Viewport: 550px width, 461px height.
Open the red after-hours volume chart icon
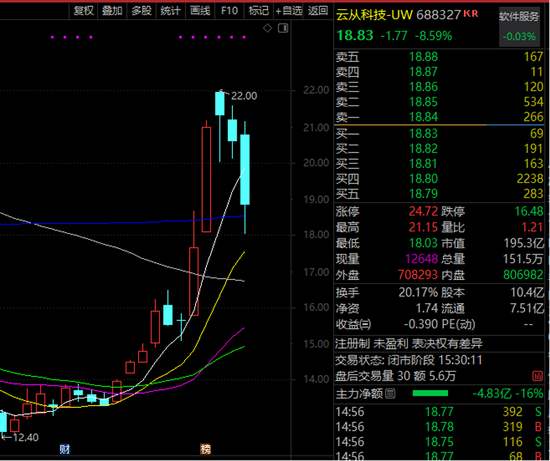[x=537, y=376]
